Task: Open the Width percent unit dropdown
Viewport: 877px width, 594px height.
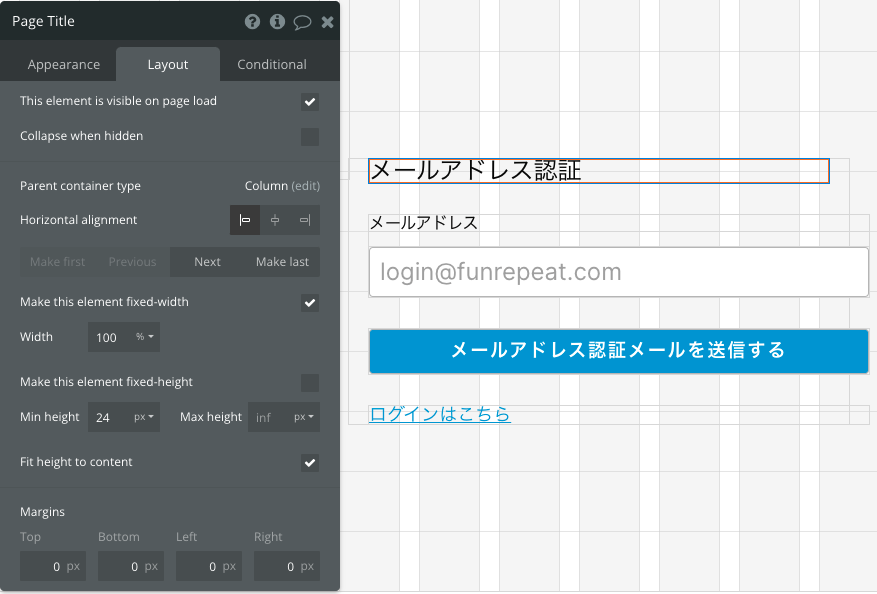Action: pos(145,337)
